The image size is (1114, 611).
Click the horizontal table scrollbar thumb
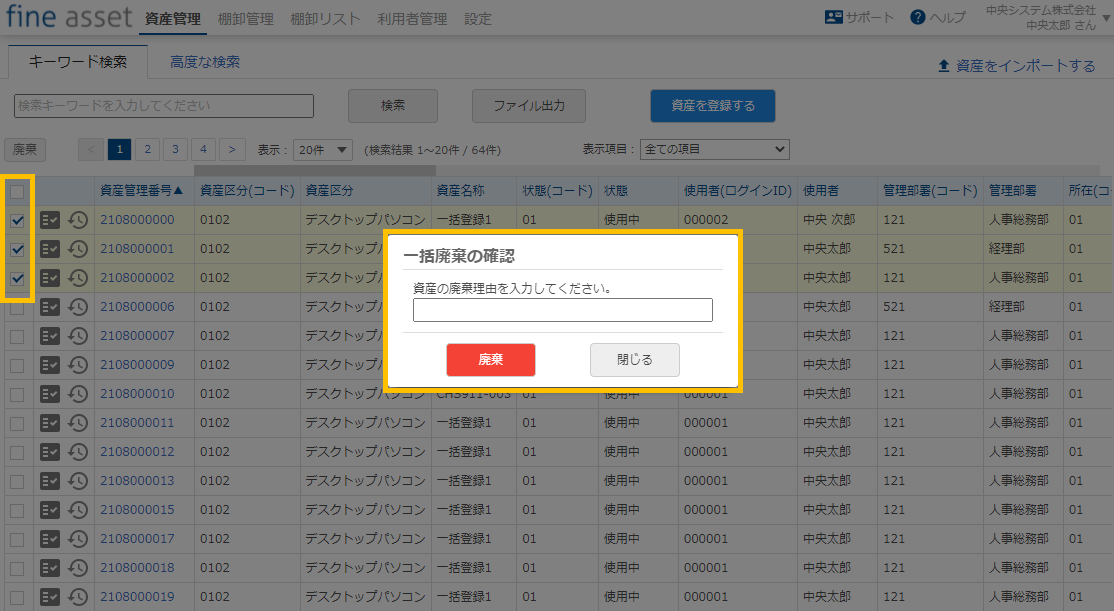(315, 171)
